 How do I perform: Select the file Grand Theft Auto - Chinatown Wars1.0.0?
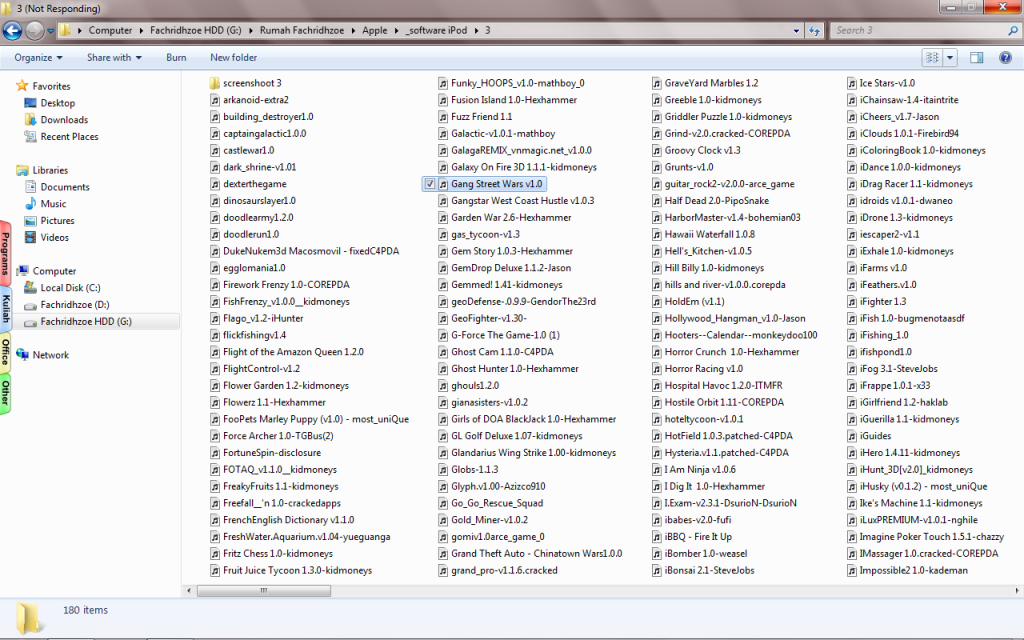pos(537,553)
